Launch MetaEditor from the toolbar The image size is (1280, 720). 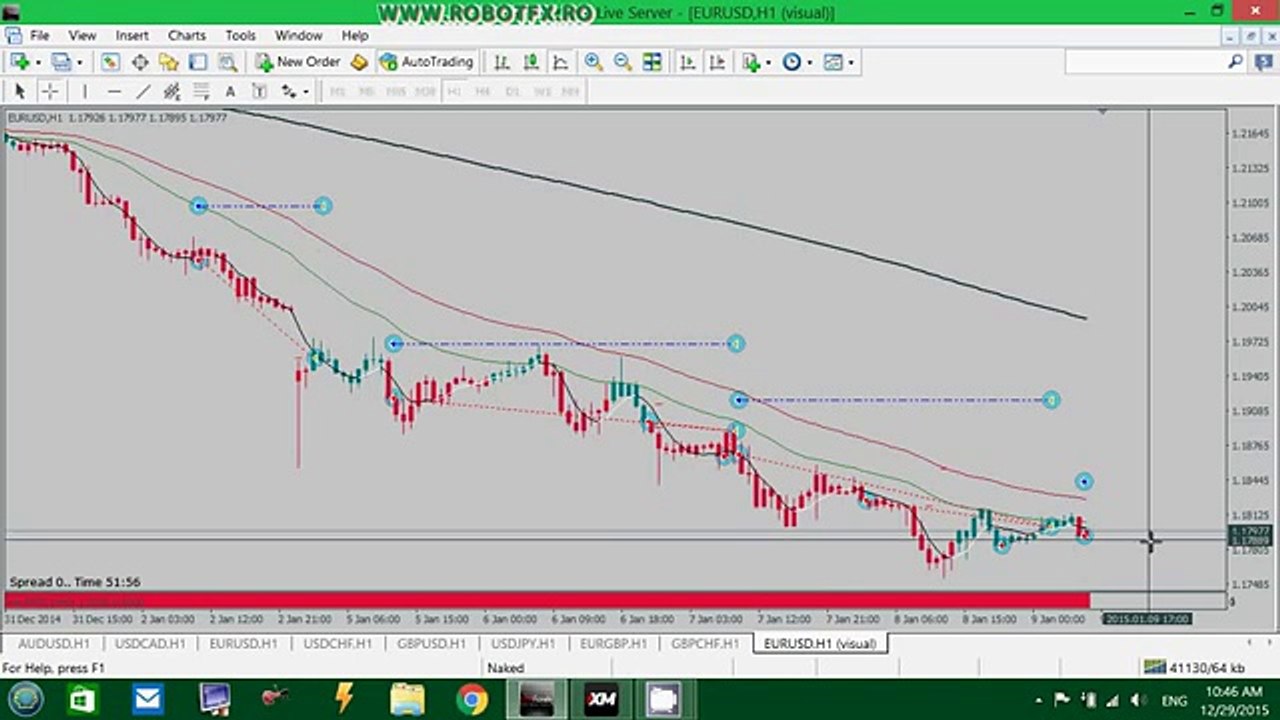pyautogui.click(x=359, y=62)
